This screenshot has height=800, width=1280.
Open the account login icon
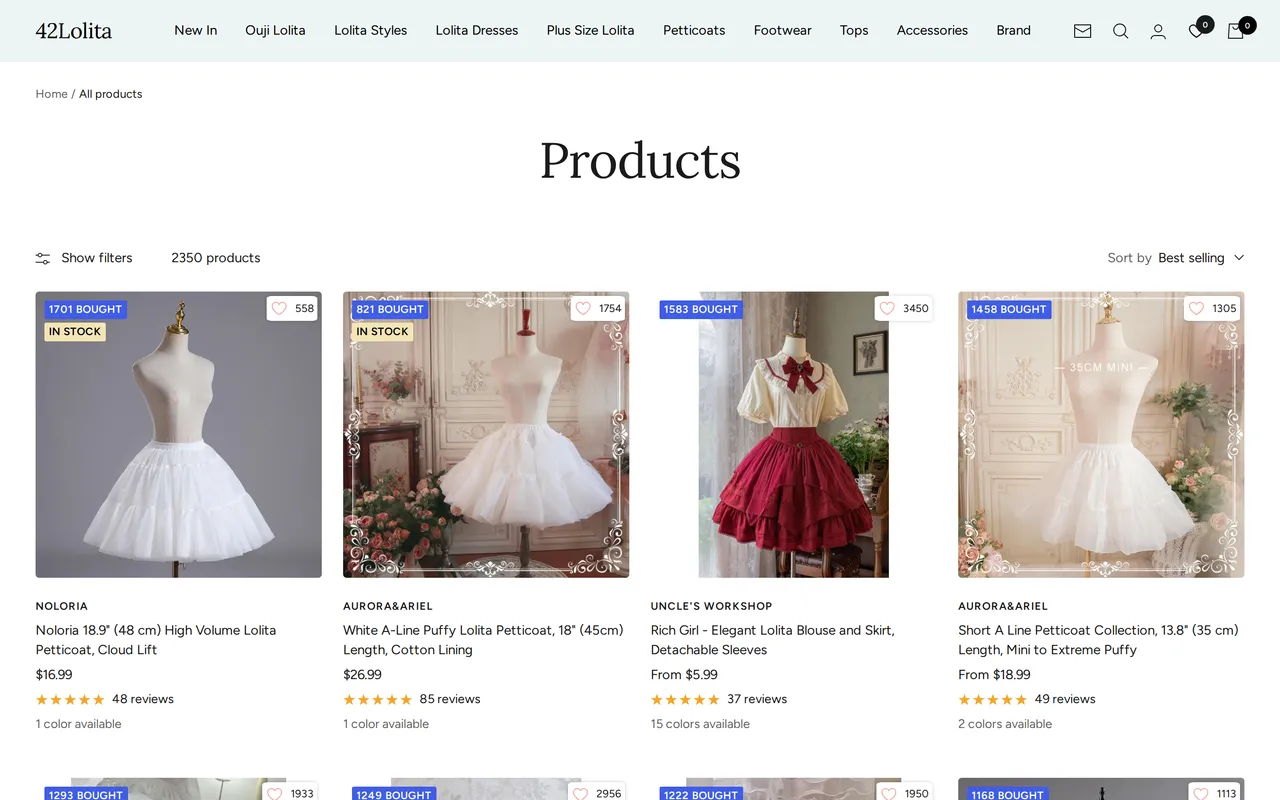coord(1158,31)
